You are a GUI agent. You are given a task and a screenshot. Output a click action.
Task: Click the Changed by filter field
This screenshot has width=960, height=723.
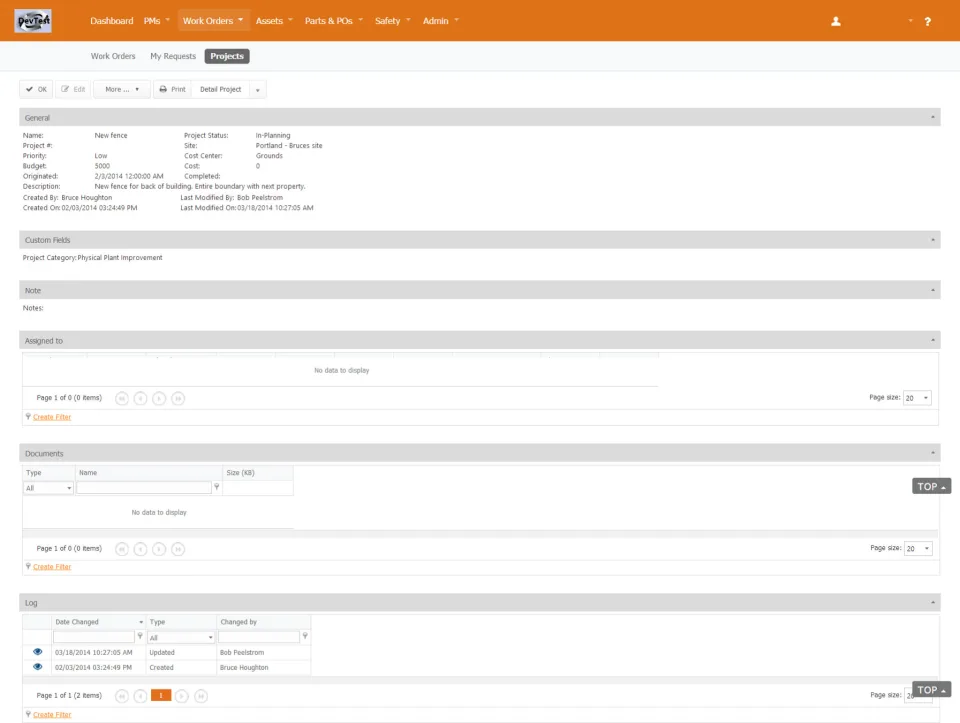[259, 637]
